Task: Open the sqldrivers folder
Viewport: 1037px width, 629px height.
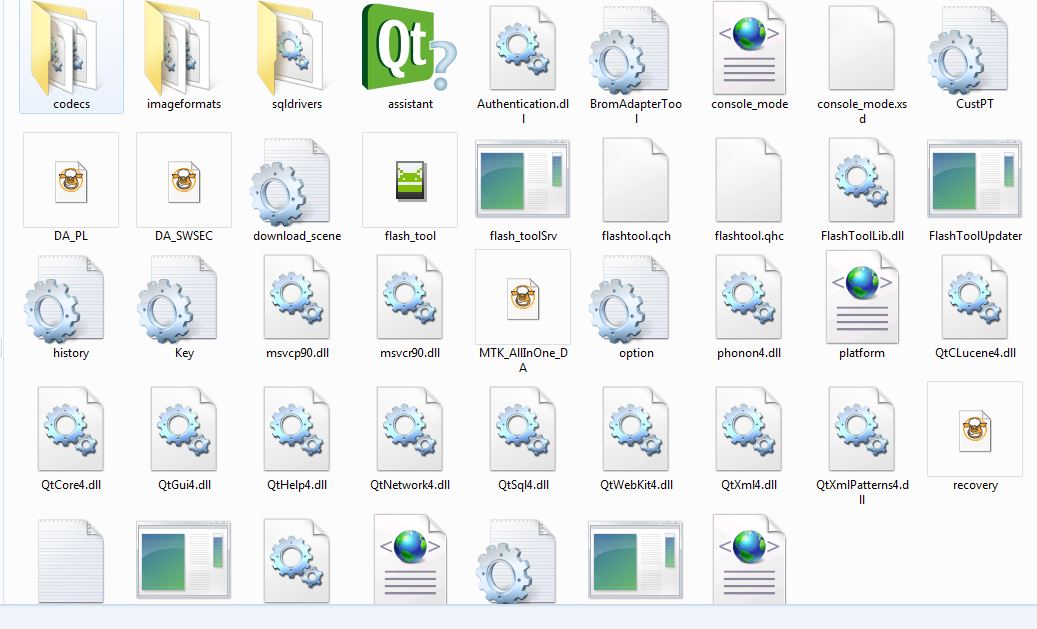Action: [x=297, y=56]
